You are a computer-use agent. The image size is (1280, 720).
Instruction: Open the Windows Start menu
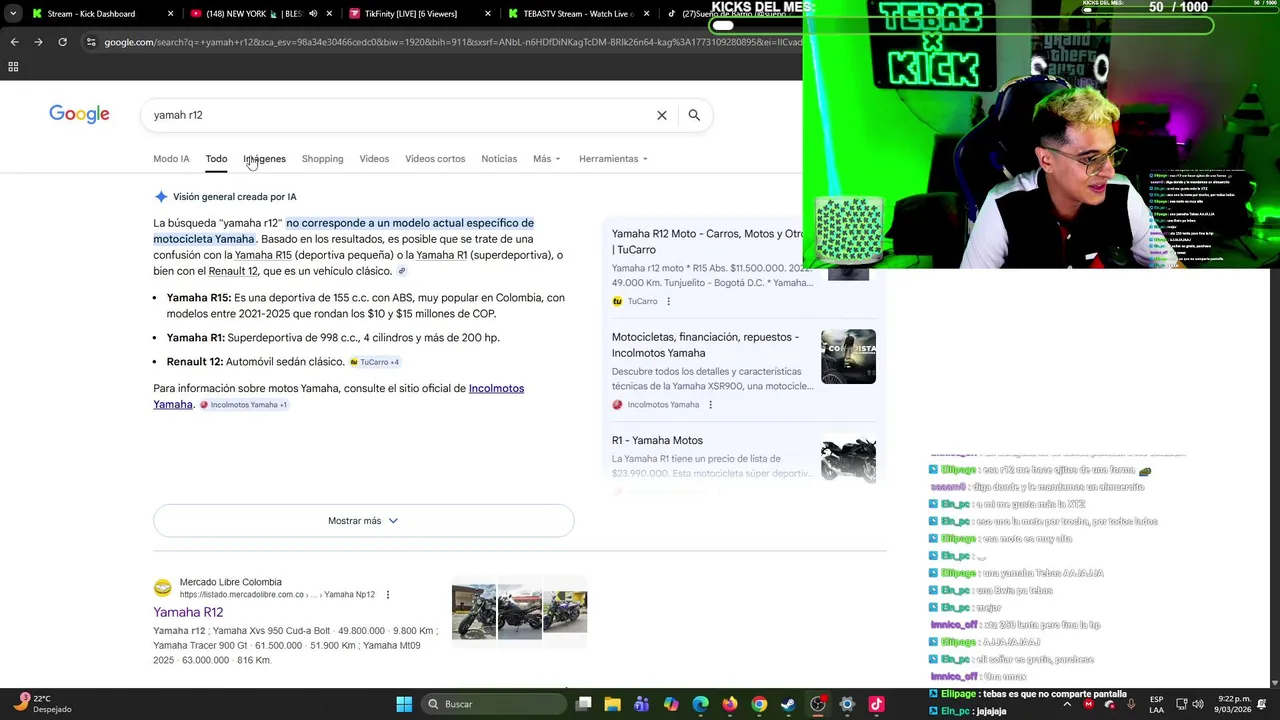pyautogui.click(x=404, y=704)
